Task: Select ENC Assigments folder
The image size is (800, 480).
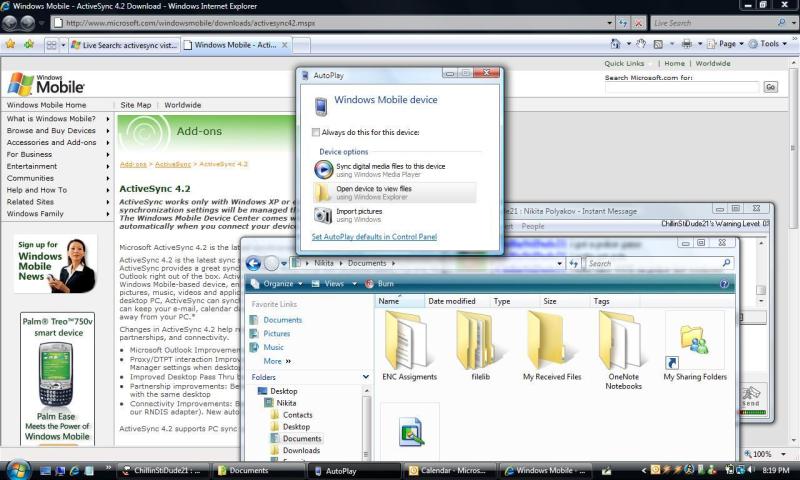Action: click(x=409, y=346)
